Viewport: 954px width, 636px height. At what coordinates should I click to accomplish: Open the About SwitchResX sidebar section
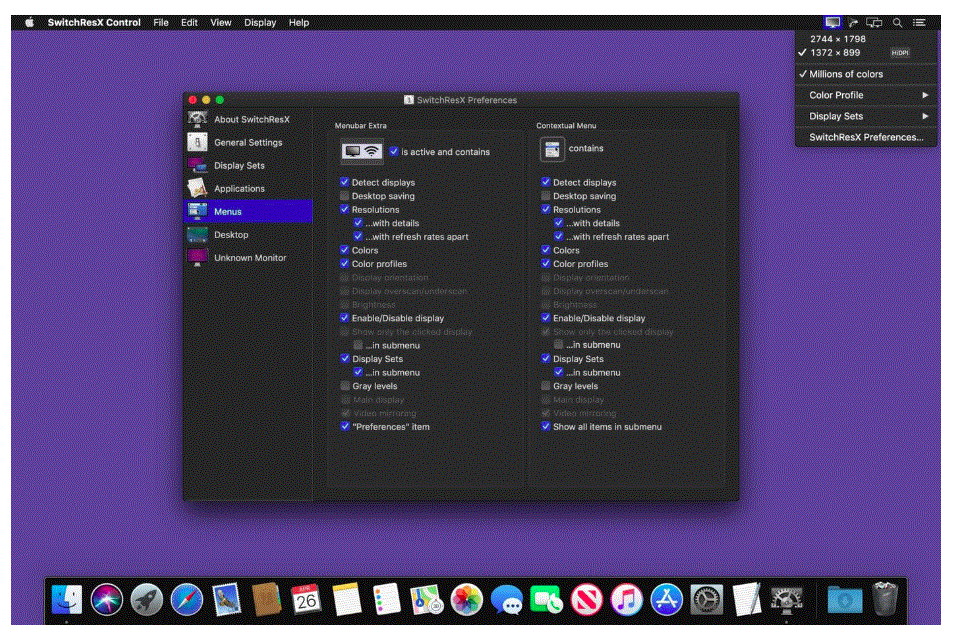click(248, 119)
